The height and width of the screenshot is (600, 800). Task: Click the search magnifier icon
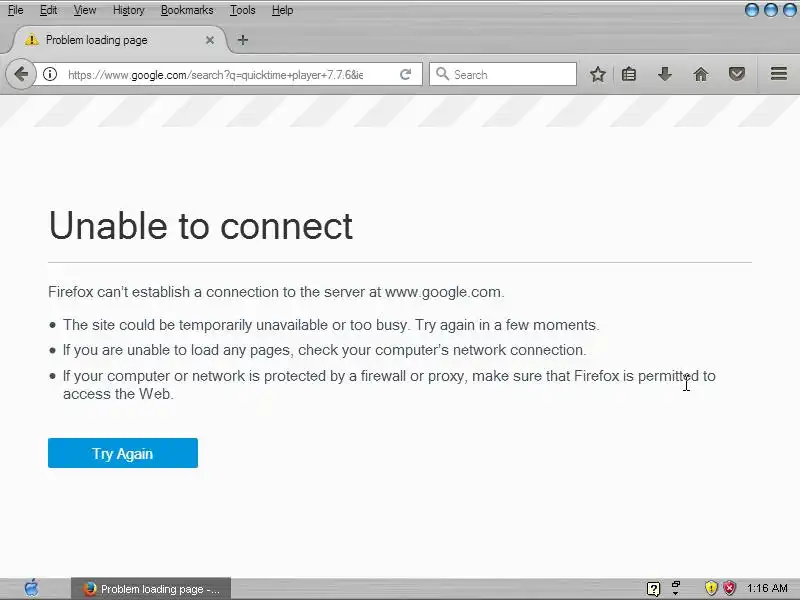(442, 74)
